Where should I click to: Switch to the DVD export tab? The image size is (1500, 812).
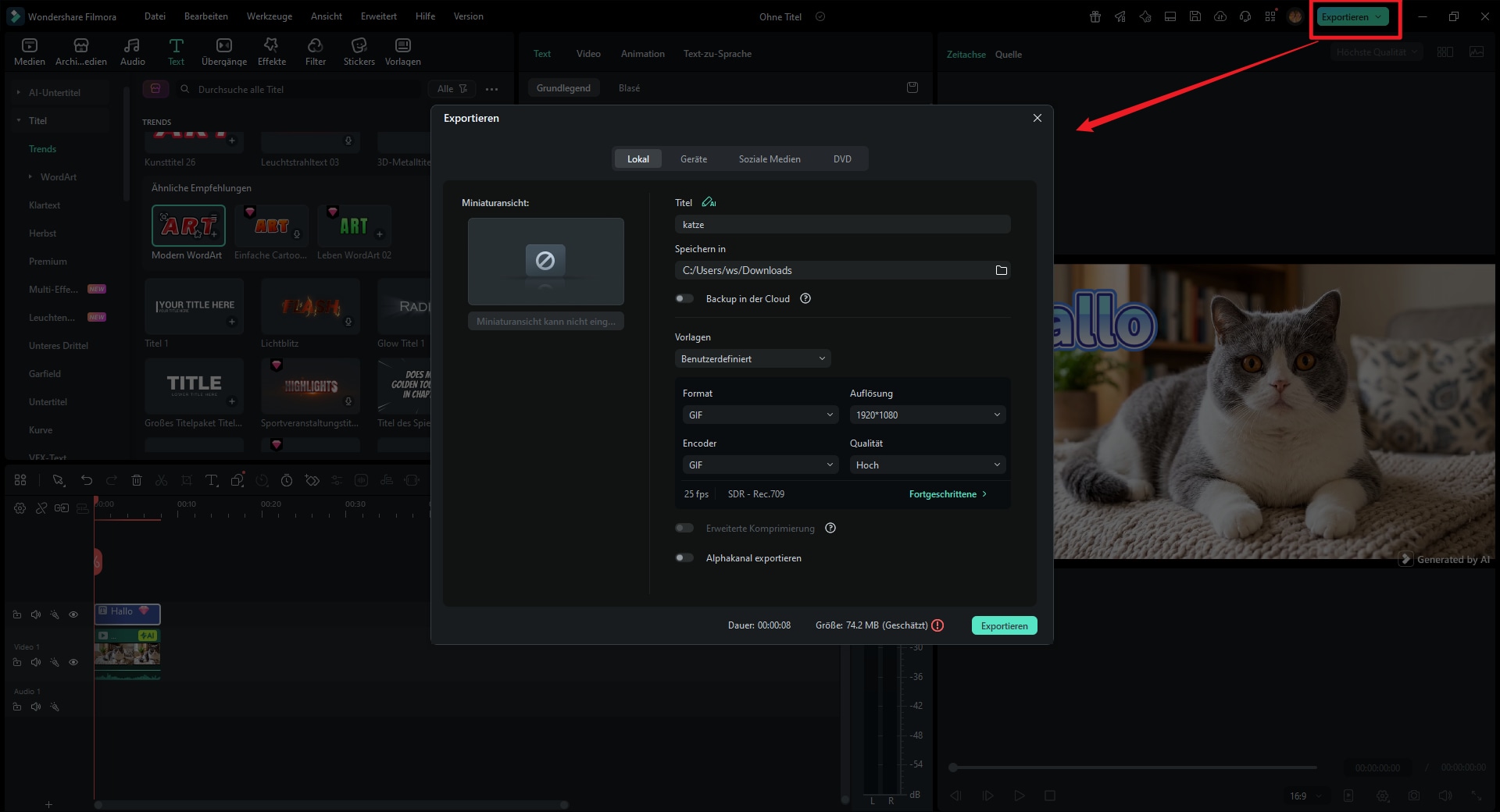coord(842,158)
